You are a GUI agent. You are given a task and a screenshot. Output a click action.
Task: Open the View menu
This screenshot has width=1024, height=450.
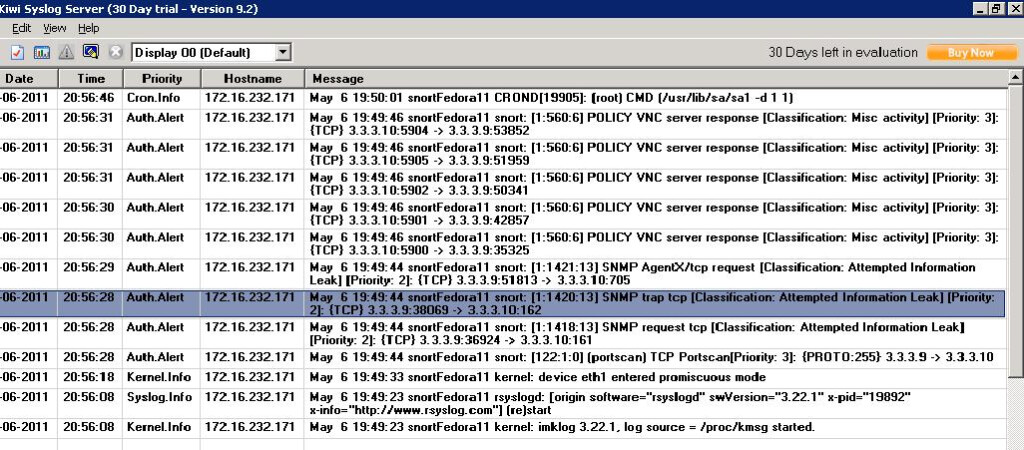[54, 28]
